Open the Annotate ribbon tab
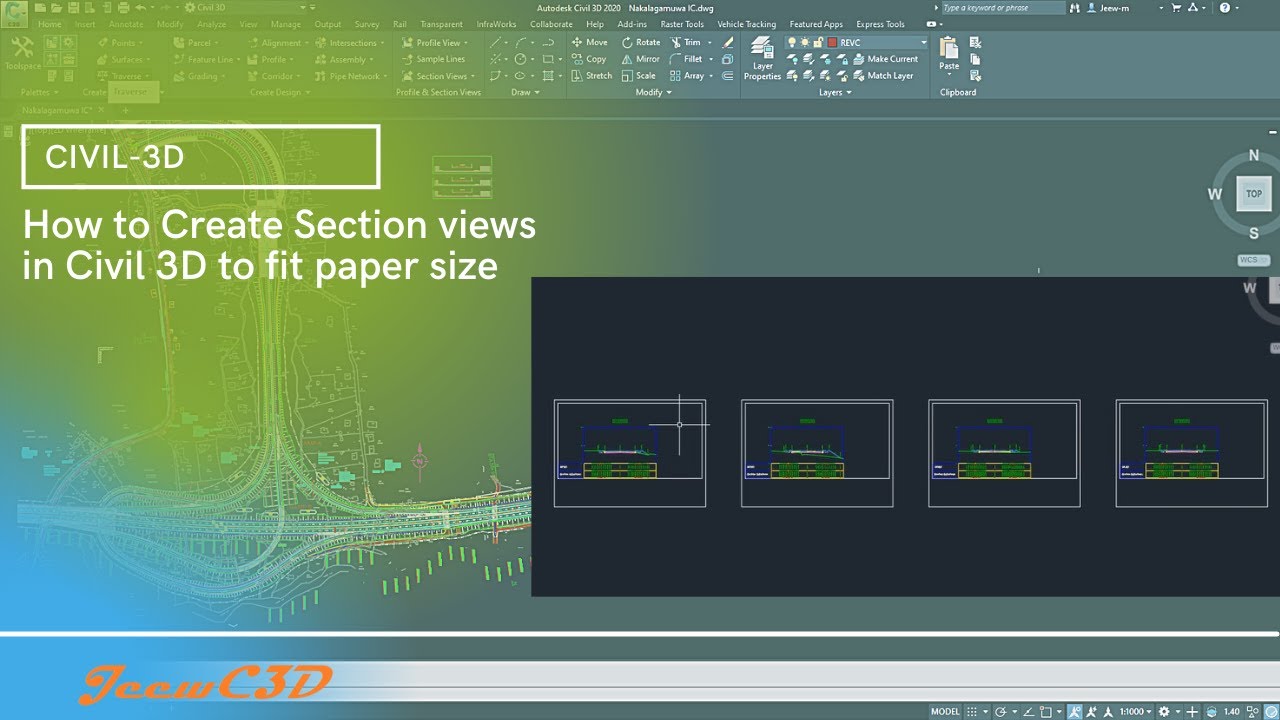Image resolution: width=1280 pixels, height=720 pixels. pos(126,24)
